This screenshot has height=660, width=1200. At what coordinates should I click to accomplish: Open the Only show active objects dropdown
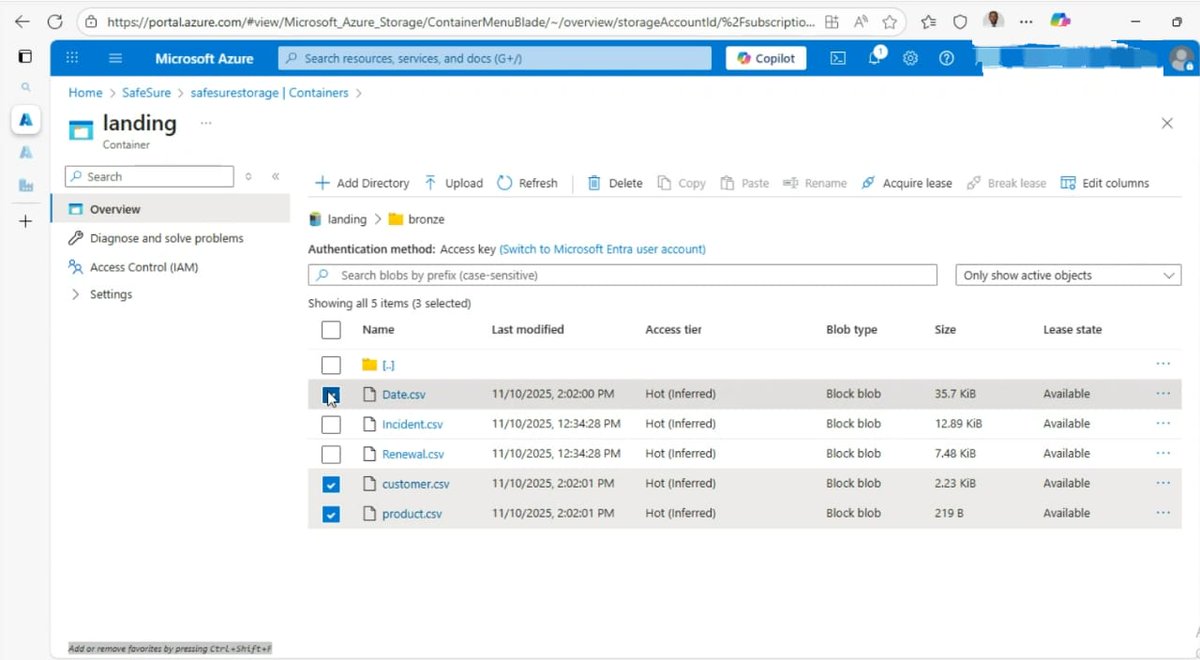click(1068, 276)
